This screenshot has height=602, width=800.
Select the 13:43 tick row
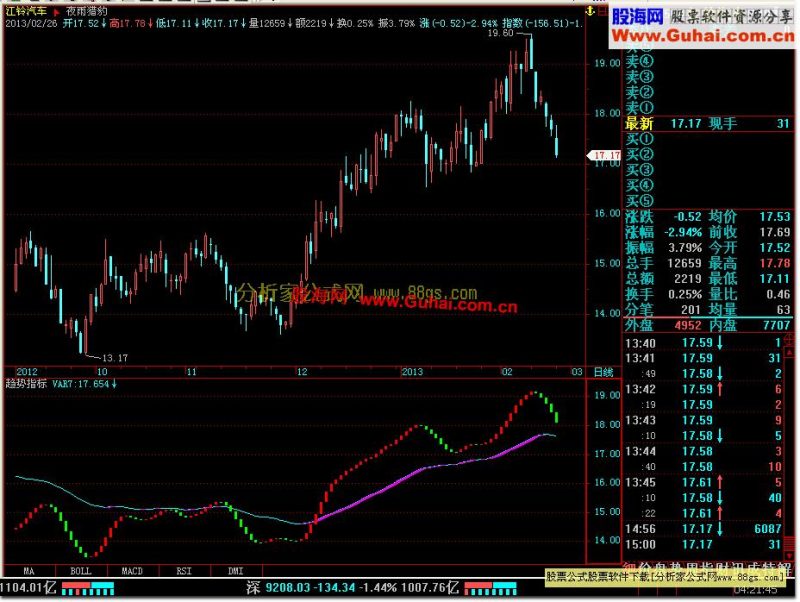tap(704, 420)
